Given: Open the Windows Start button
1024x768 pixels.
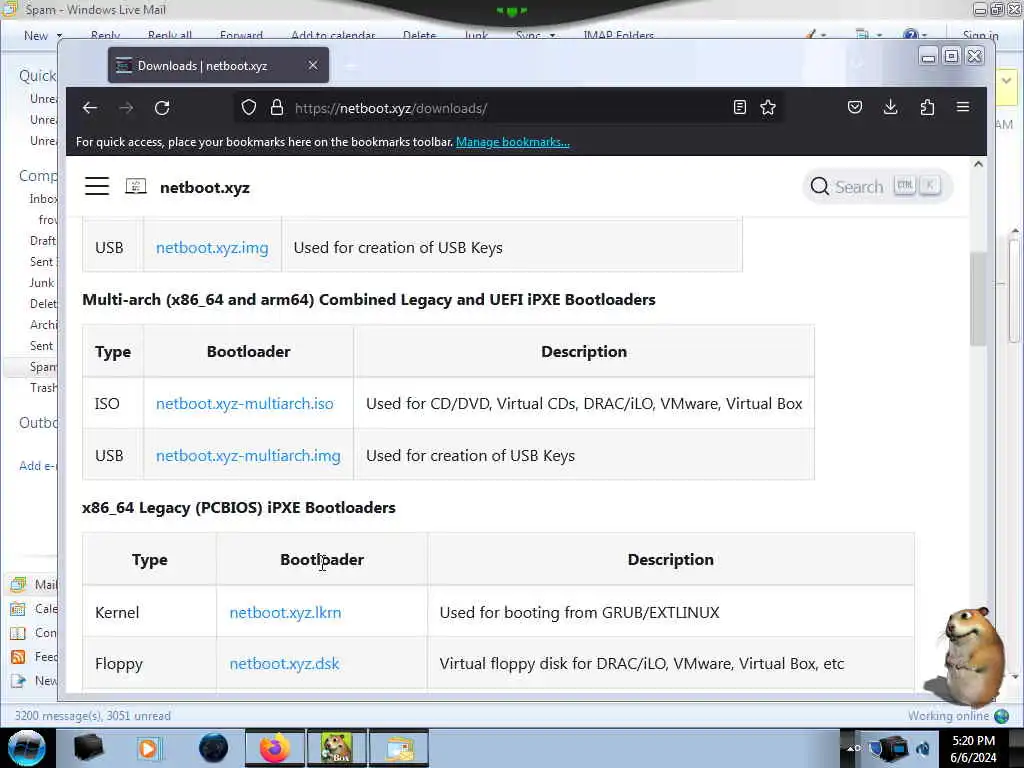Looking at the screenshot, I should click(x=26, y=748).
